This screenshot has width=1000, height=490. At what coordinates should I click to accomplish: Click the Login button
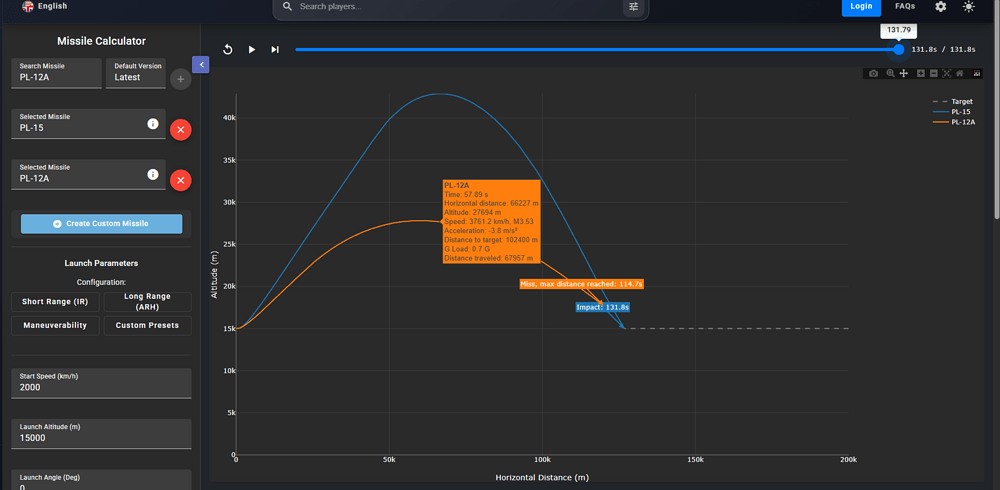point(861,6)
